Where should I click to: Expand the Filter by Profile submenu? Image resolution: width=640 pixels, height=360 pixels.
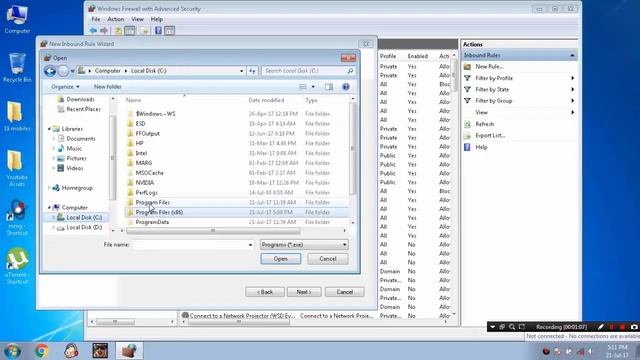point(573,78)
